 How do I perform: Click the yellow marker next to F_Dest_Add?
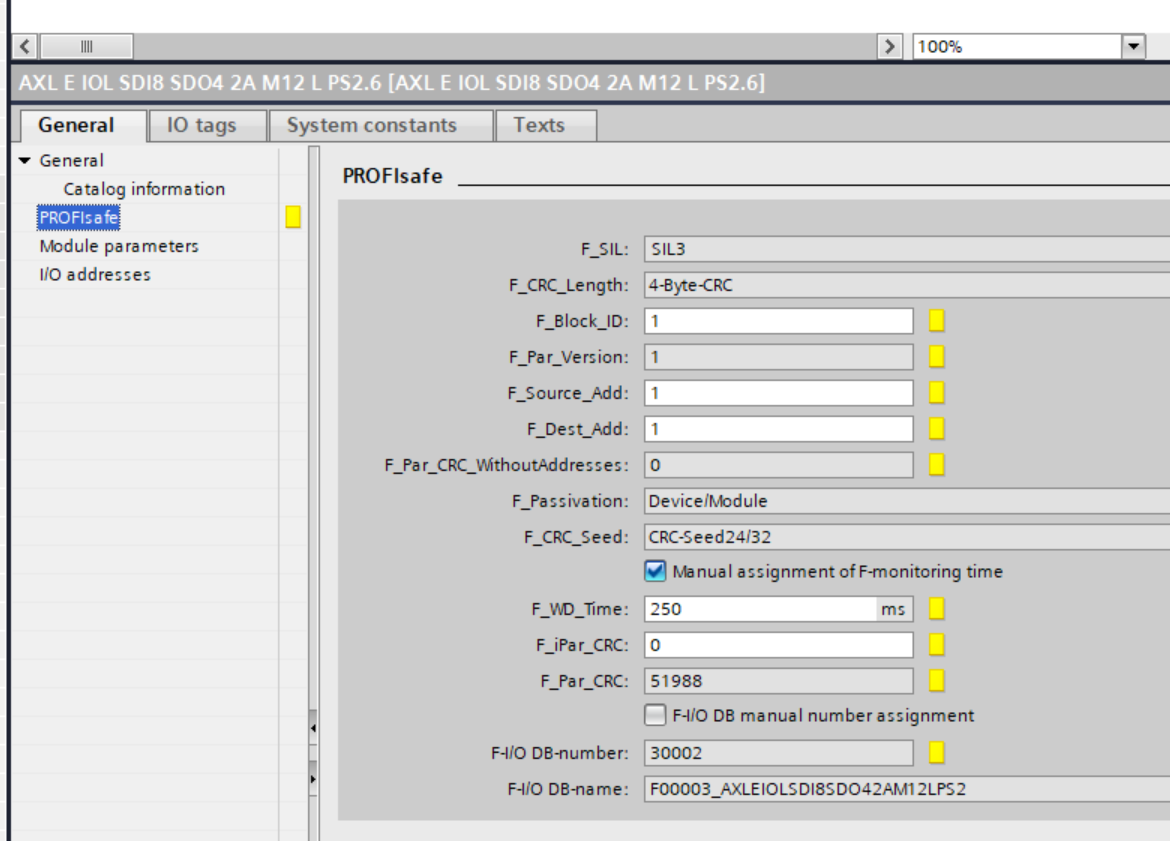tap(936, 428)
